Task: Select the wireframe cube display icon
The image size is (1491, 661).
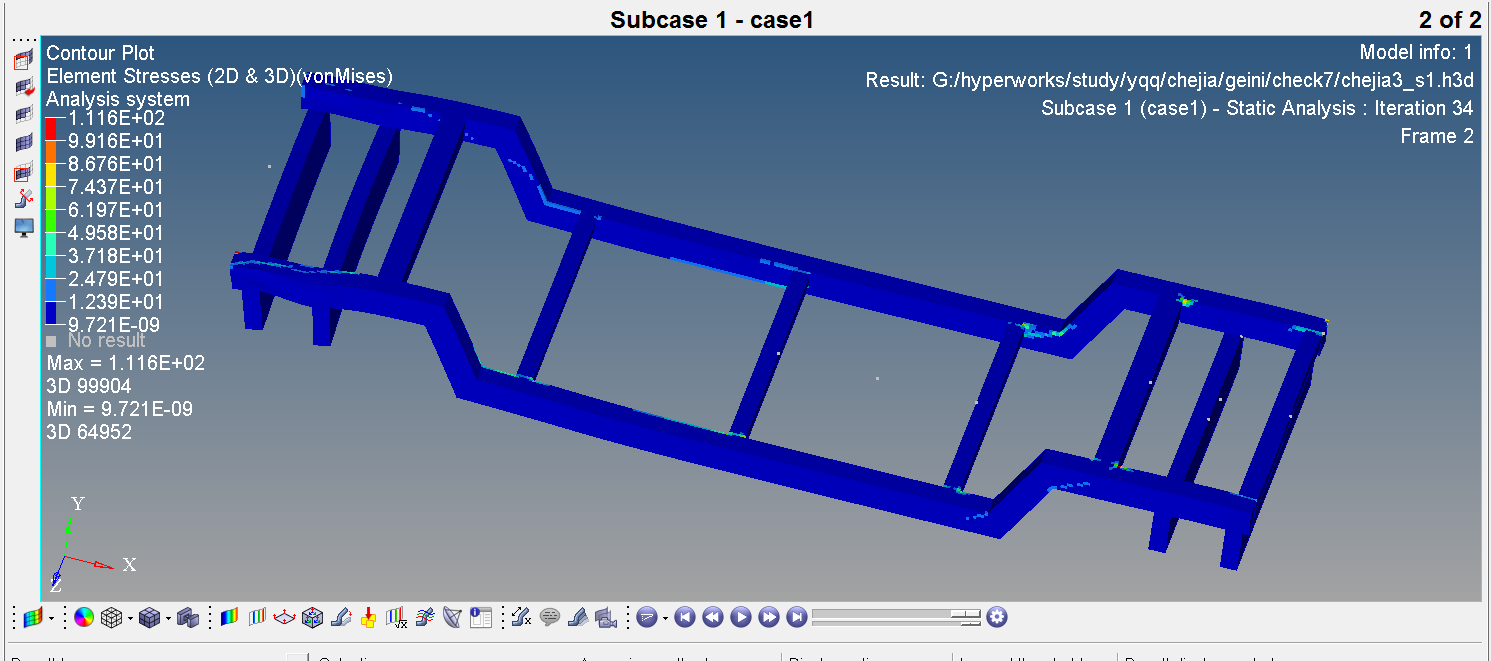Action: point(111,618)
